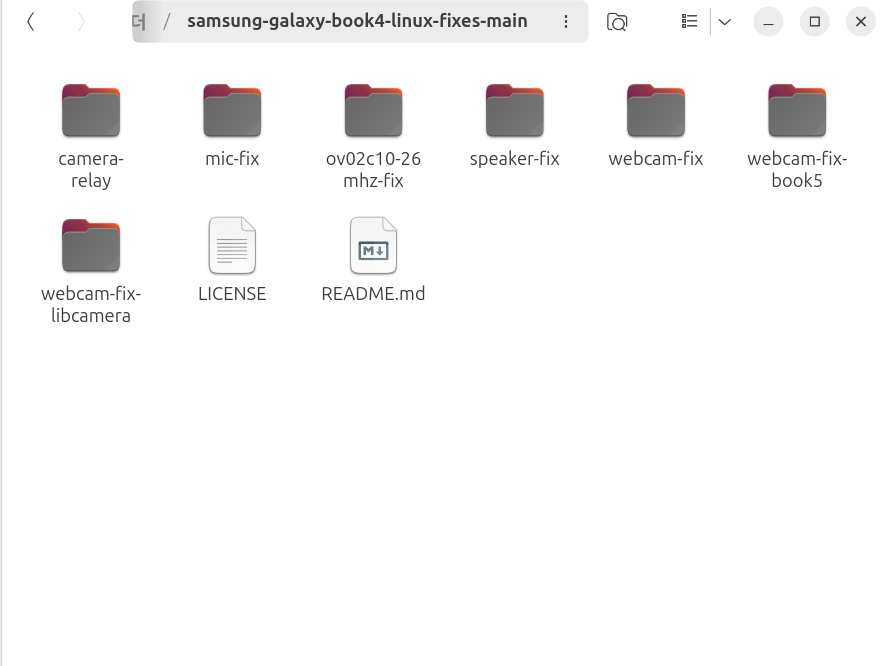888x666 pixels.
Task: Minimize the file manager window
Action: (769, 22)
